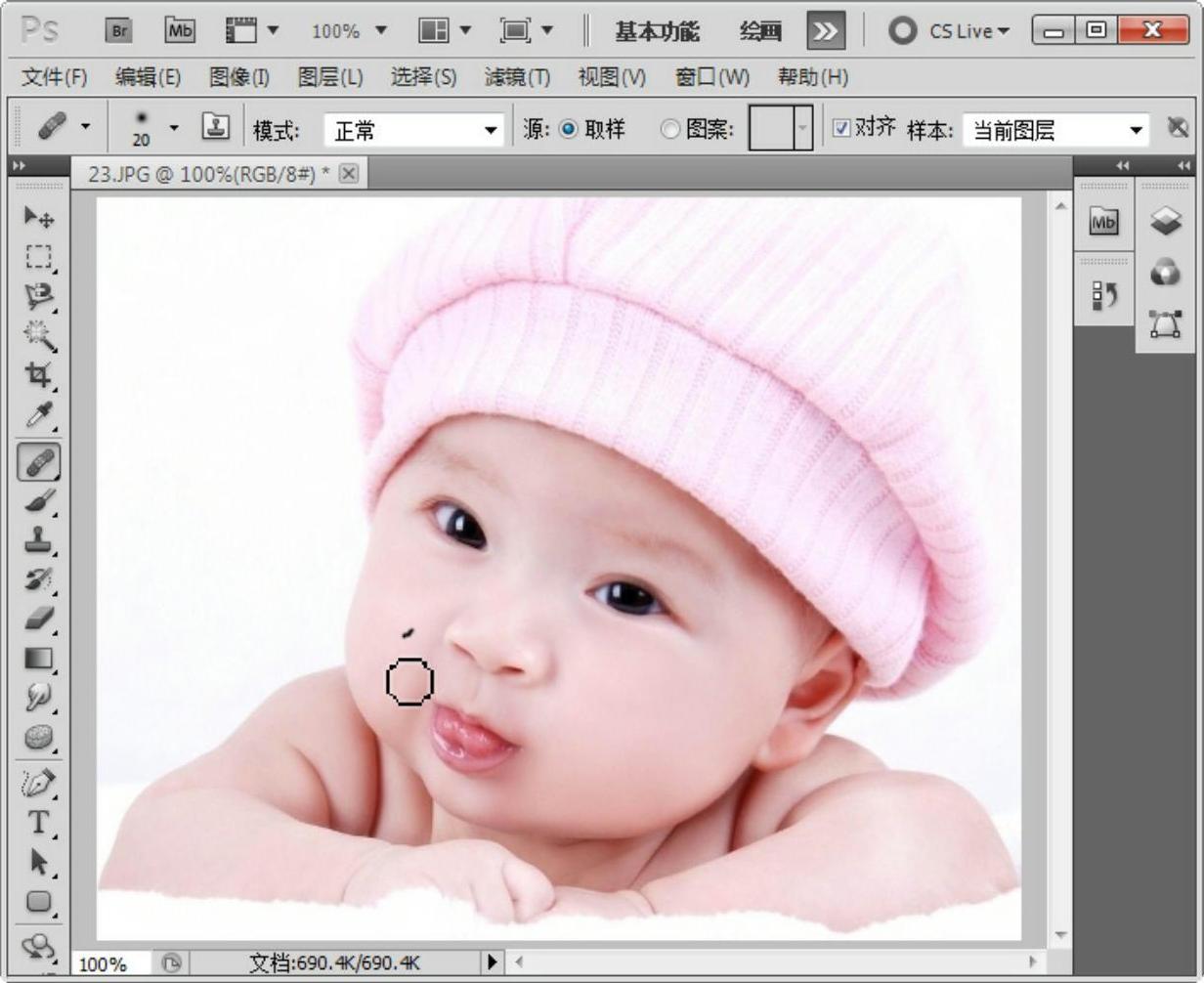Open the brush size picker dropdown
The height and width of the screenshot is (983, 1204).
174,128
